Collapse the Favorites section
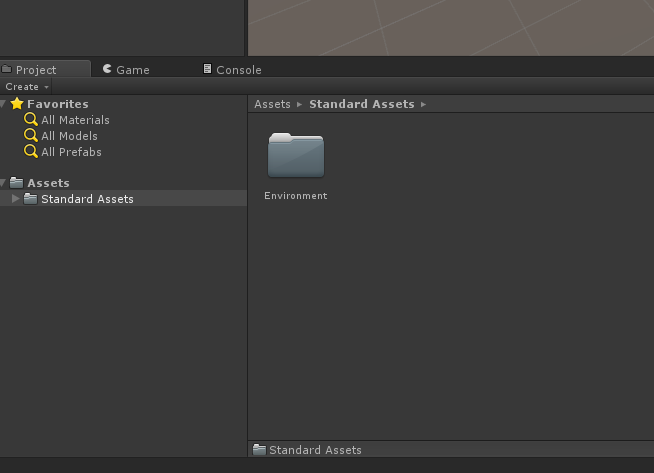The height and width of the screenshot is (473, 654). click(3, 103)
